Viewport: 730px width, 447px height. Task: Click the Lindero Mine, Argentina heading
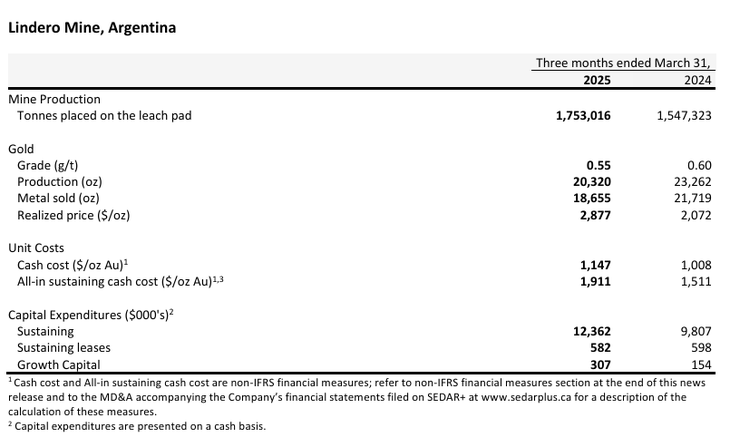point(92,28)
